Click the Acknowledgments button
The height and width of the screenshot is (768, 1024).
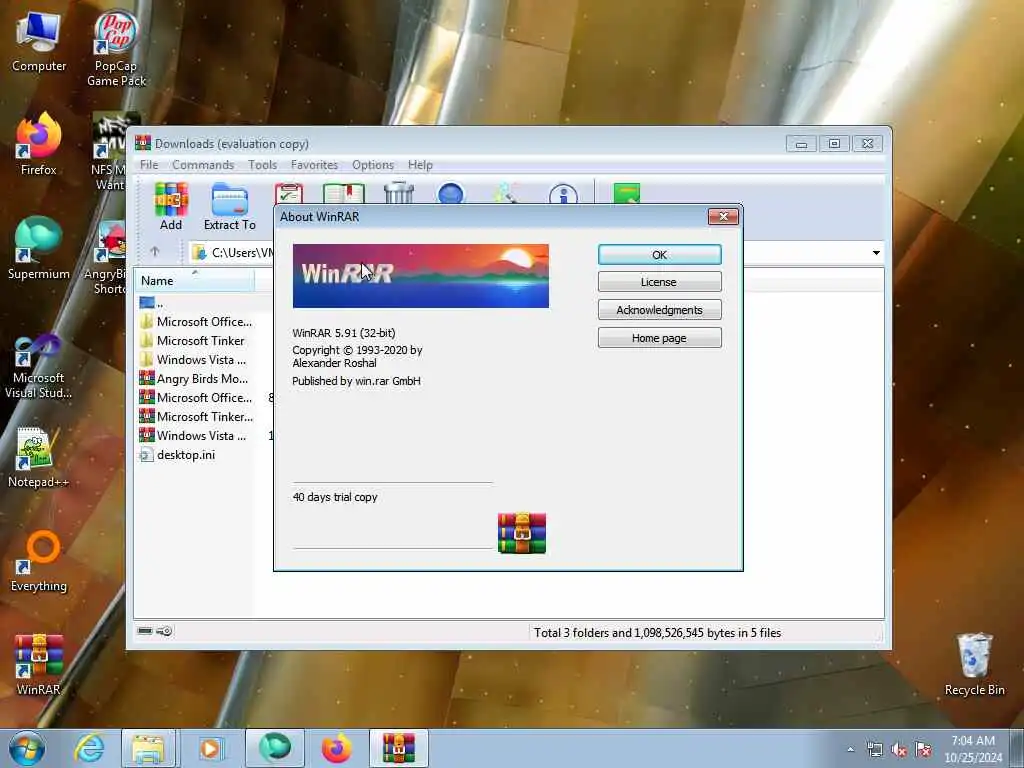[660, 310]
